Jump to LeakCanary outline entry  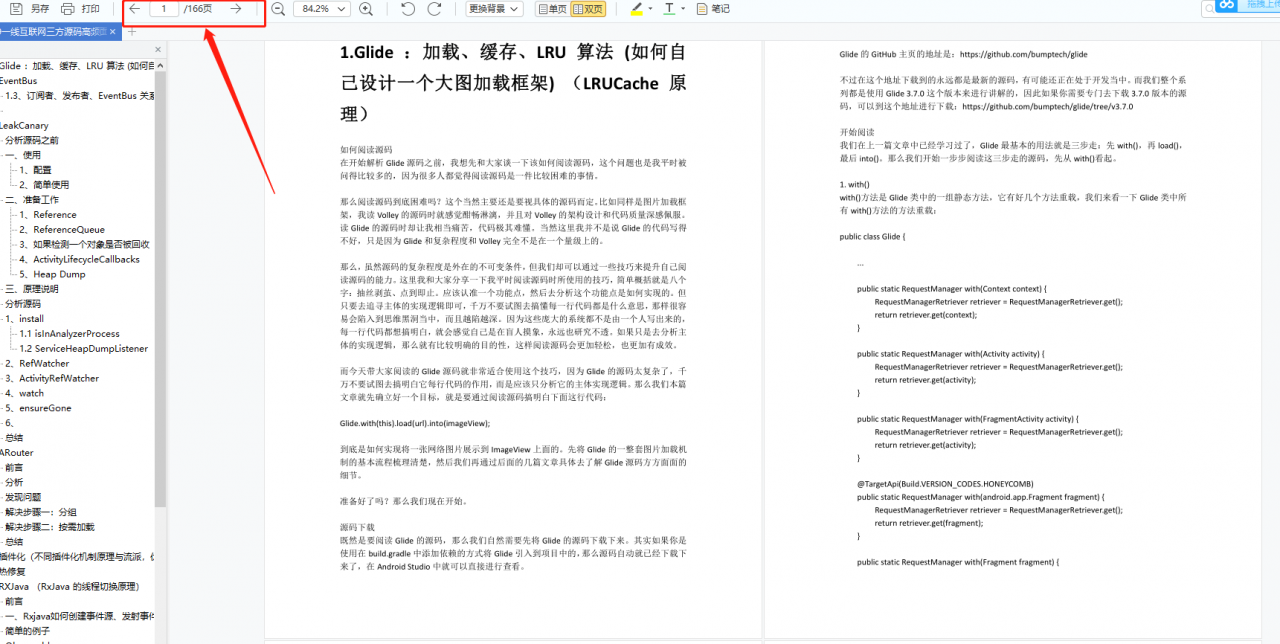tap(24, 126)
